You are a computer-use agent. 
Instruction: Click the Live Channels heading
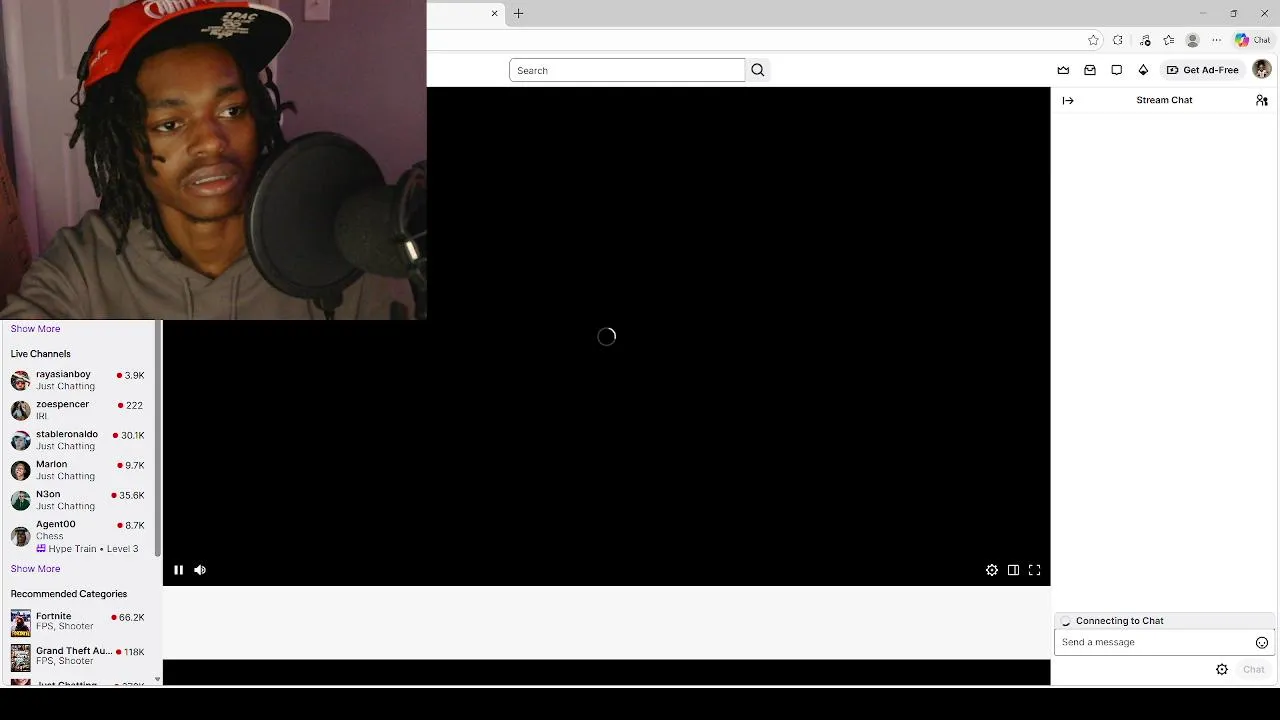click(41, 354)
